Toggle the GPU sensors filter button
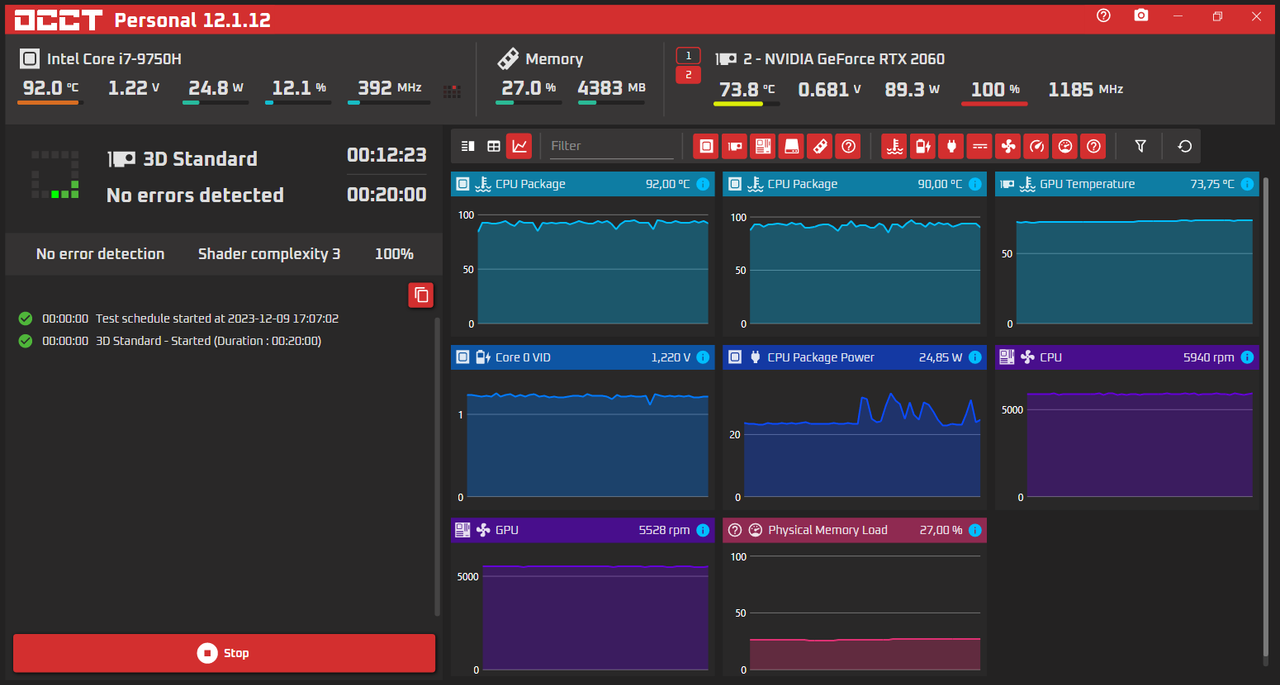The height and width of the screenshot is (685, 1280). (735, 146)
